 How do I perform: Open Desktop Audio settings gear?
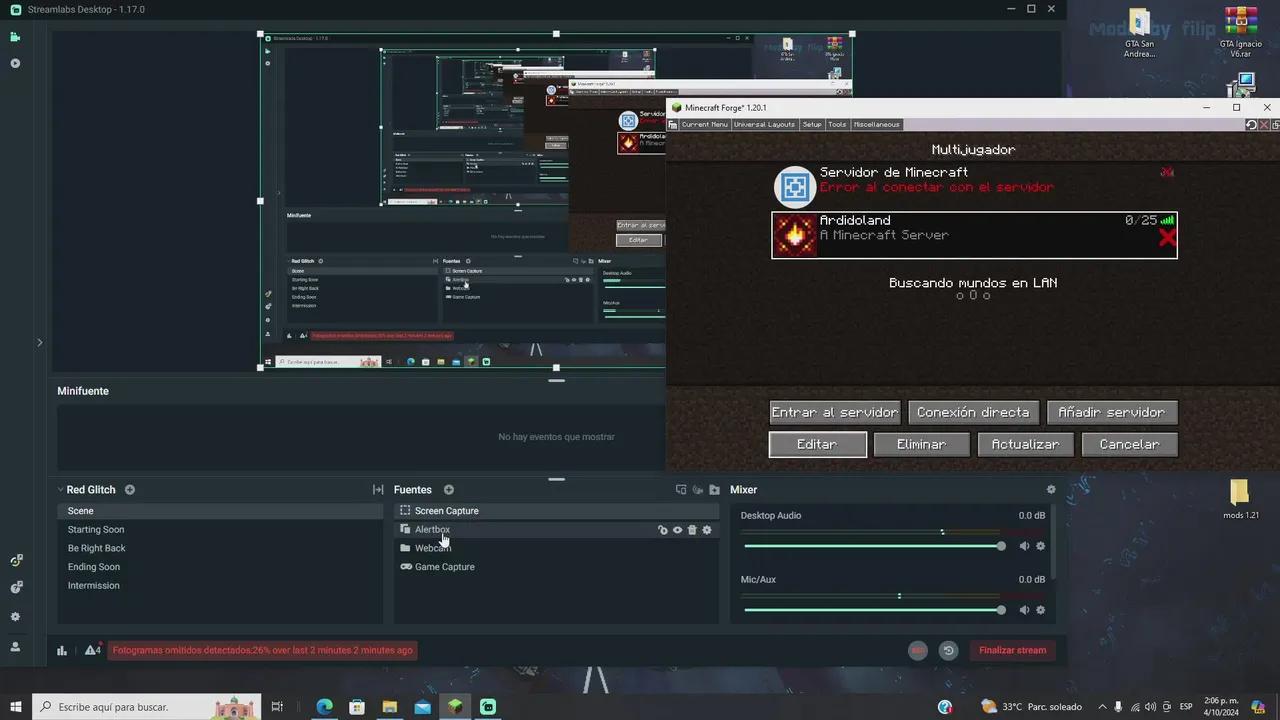tap(1040, 546)
